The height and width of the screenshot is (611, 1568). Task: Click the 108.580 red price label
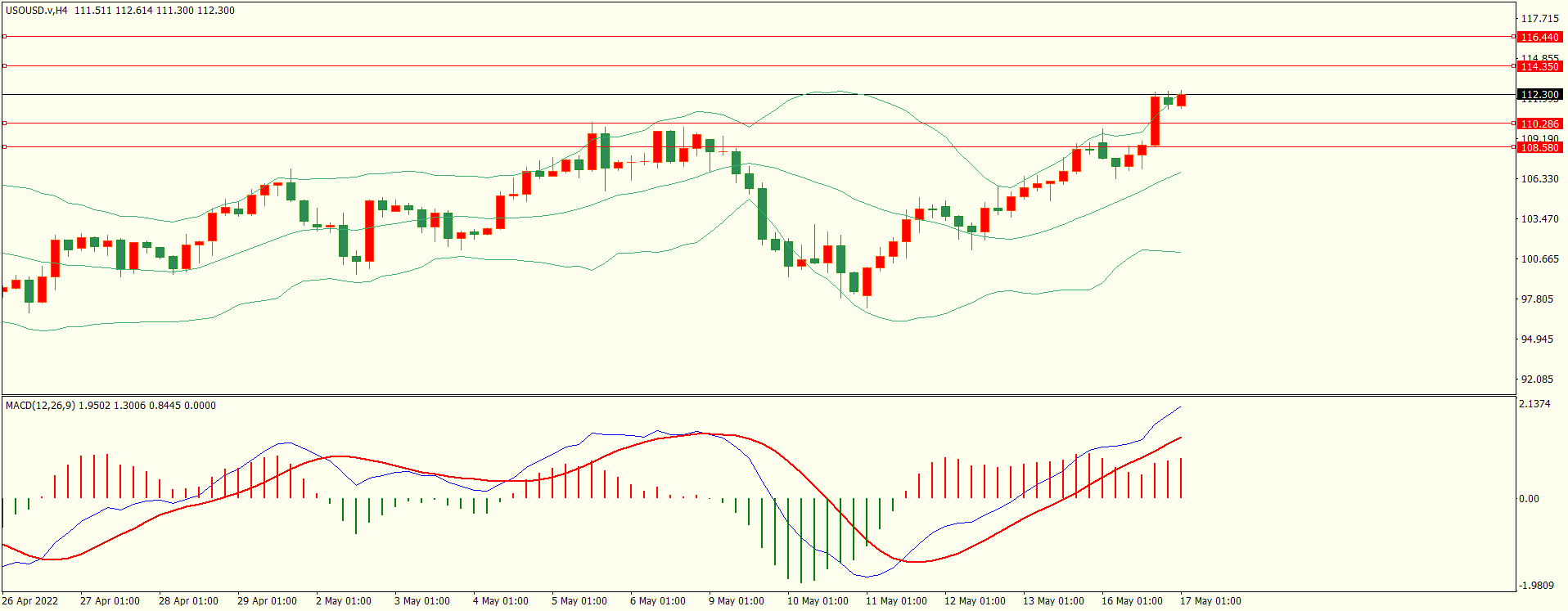pyautogui.click(x=1539, y=147)
